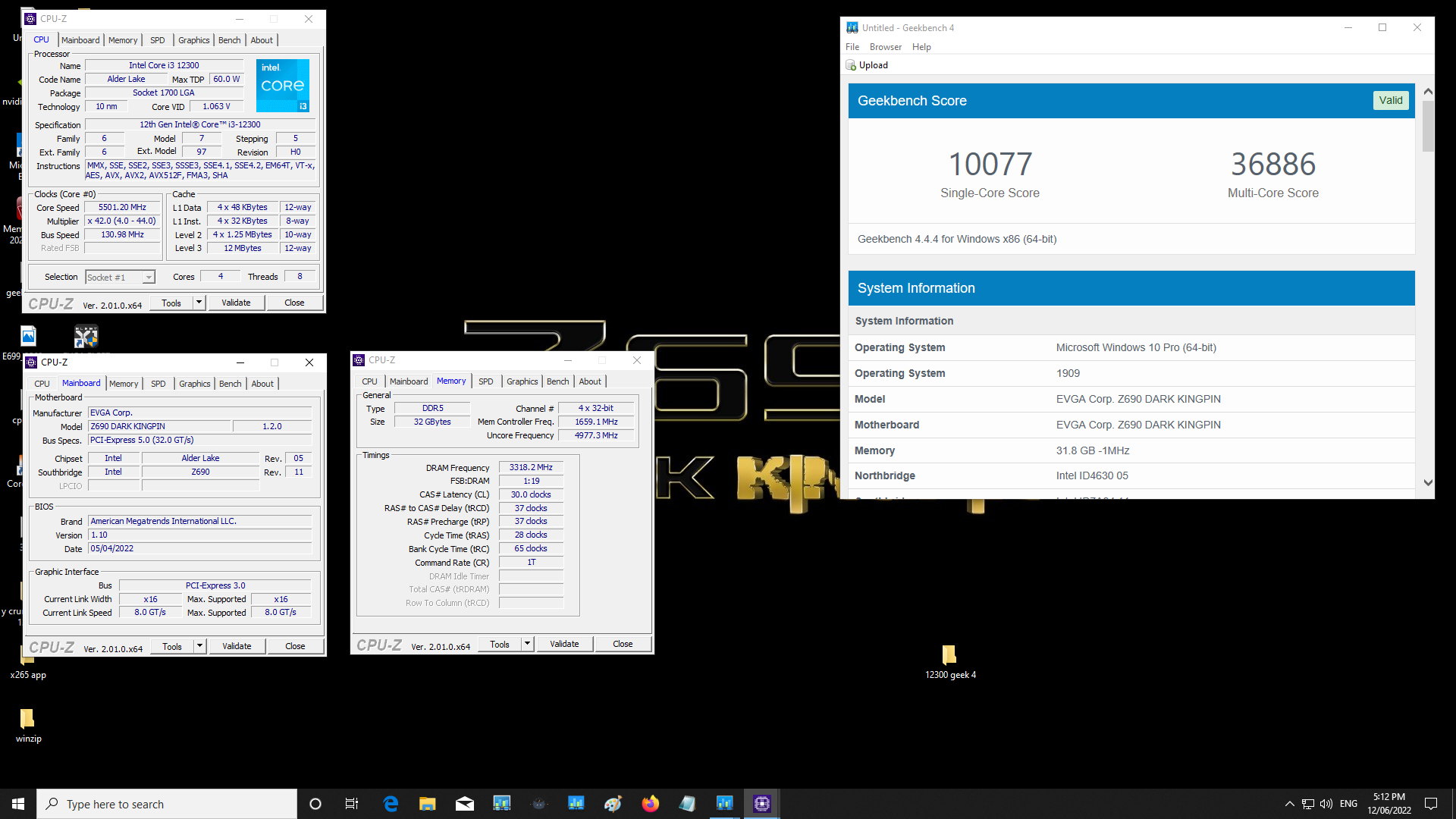This screenshot has height=819, width=1456.
Task: Click the Uncore Frequency value 4977.3 MHz
Action: 596,436
